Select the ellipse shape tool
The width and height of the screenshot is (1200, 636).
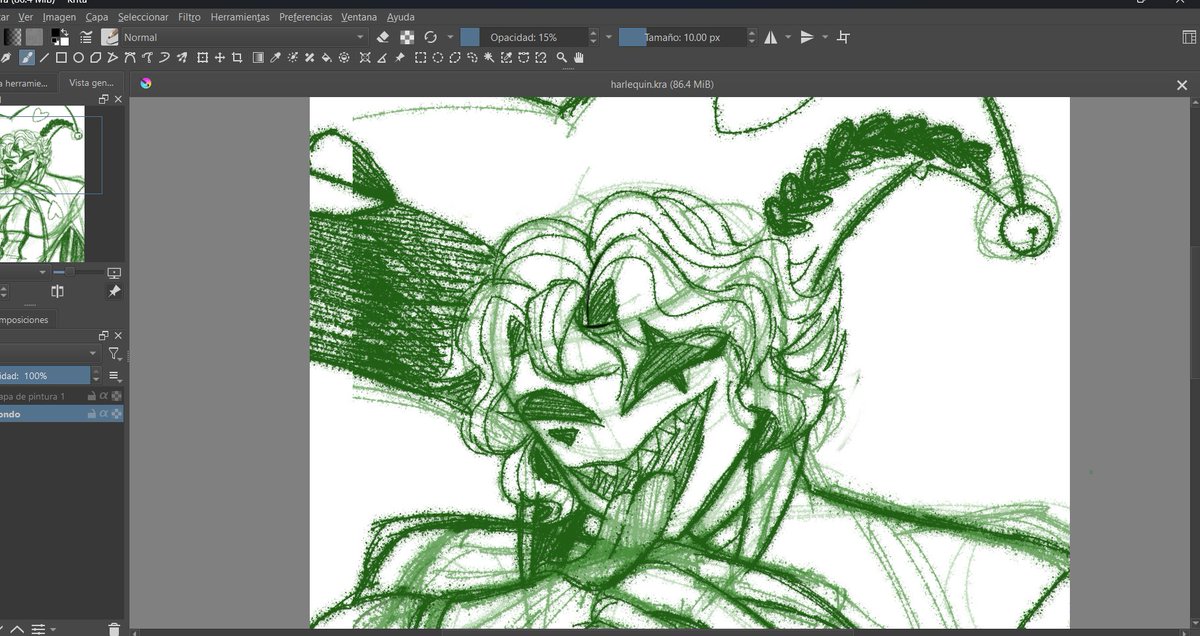pos(78,57)
